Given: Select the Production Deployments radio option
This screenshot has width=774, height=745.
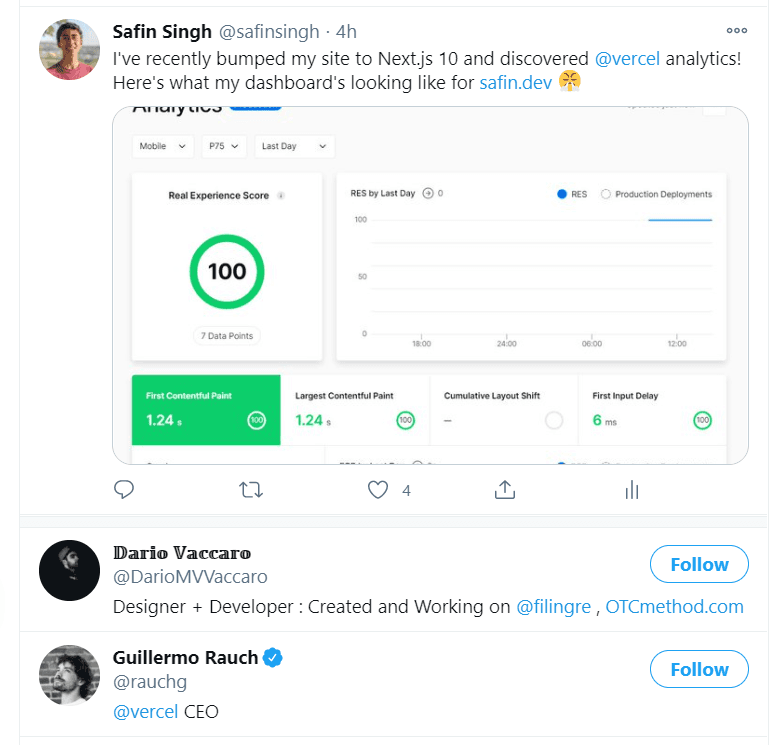Looking at the screenshot, I should pos(606,194).
